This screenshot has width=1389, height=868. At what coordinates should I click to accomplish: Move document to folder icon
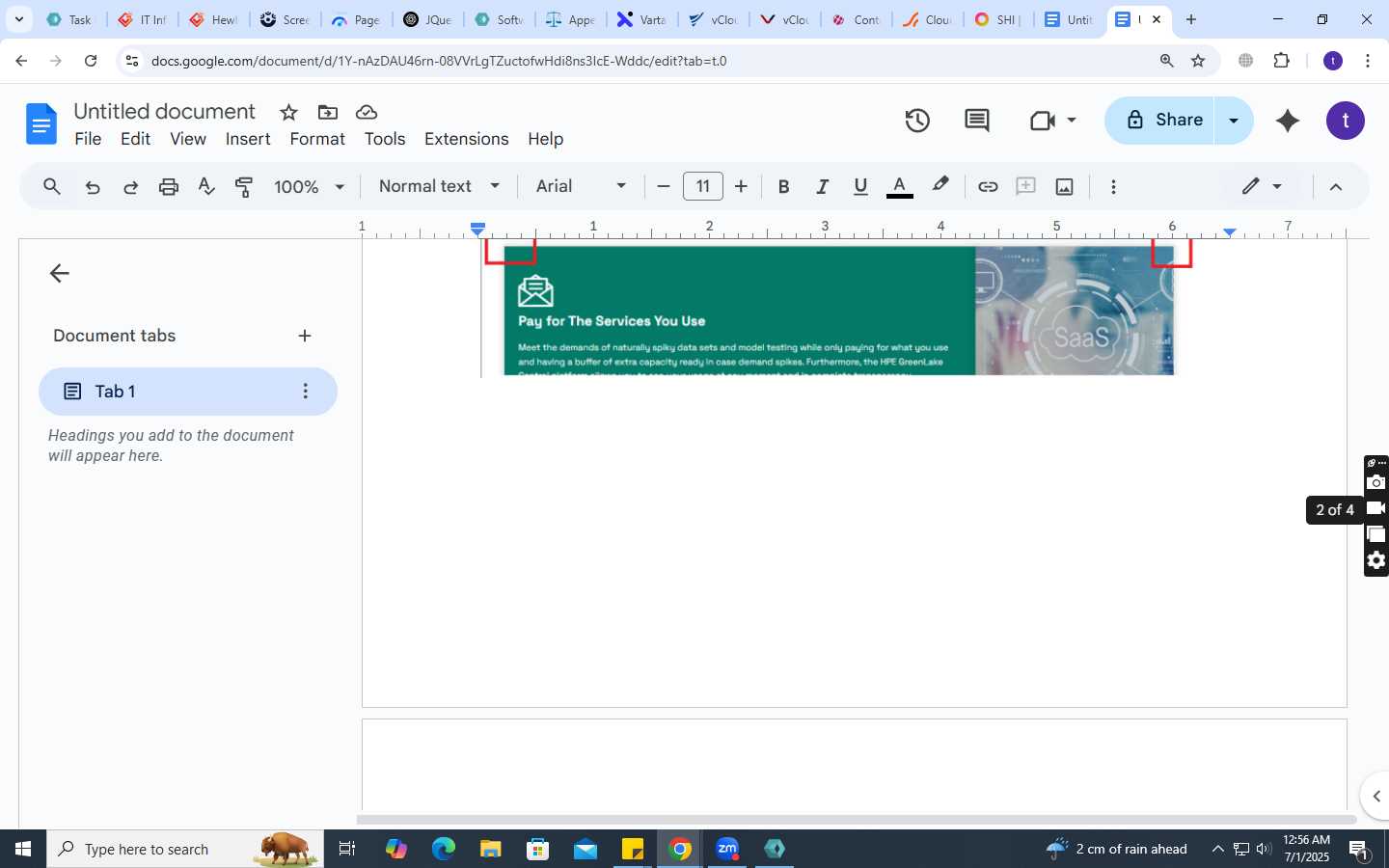tap(328, 113)
